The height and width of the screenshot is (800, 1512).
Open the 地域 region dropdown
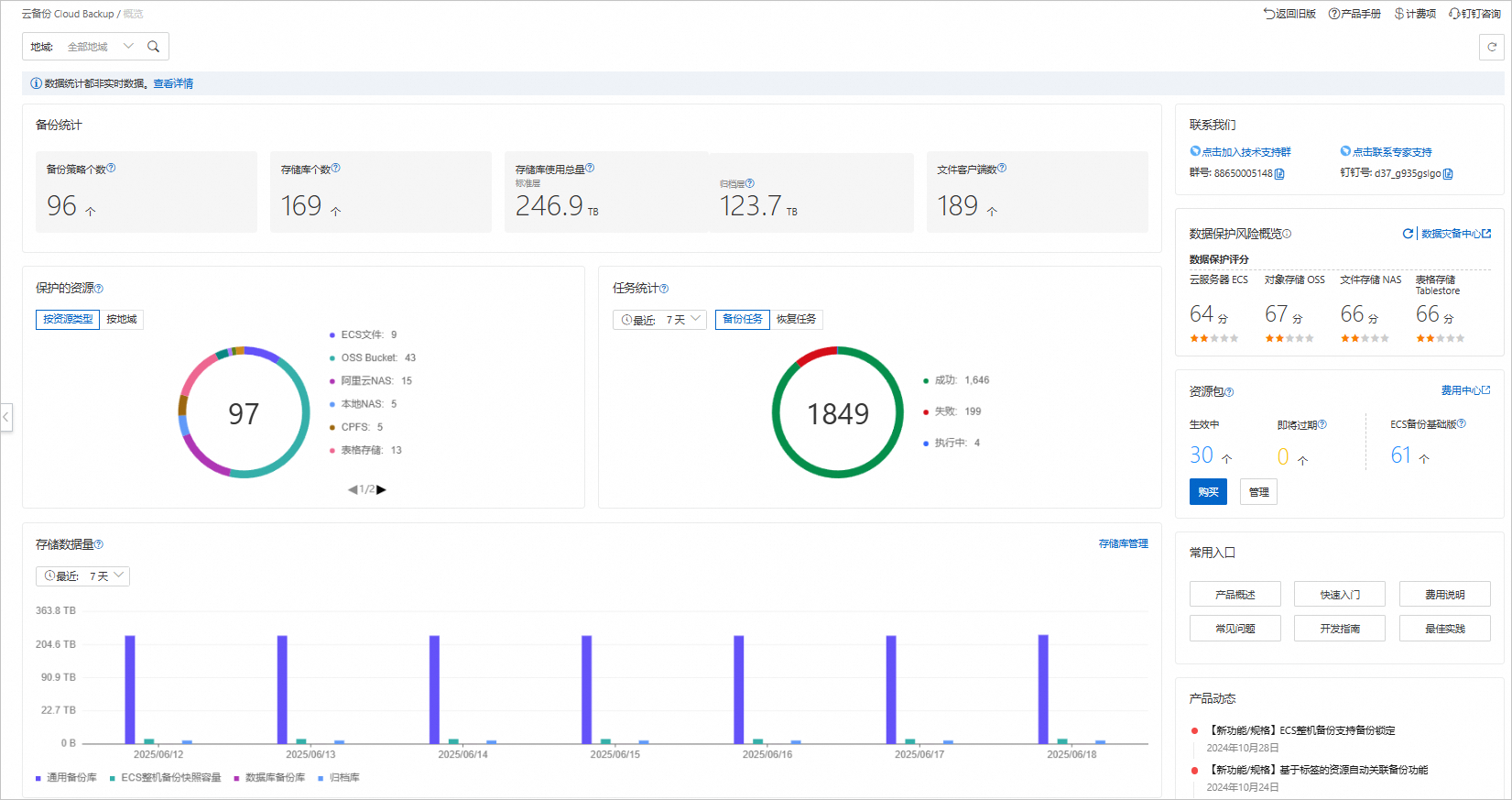101,47
